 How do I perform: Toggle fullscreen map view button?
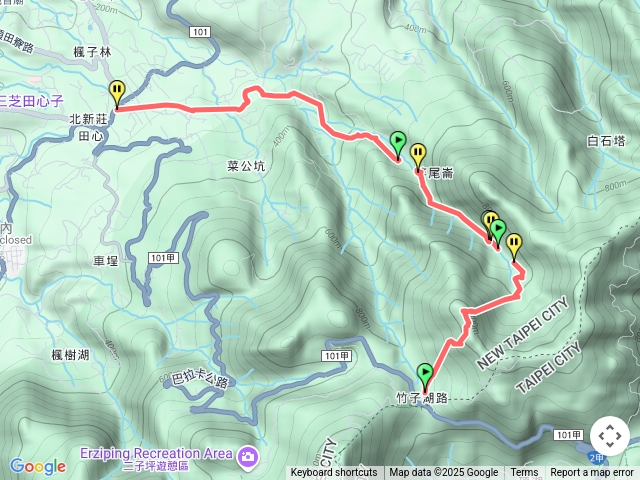pyautogui.click(x=610, y=436)
